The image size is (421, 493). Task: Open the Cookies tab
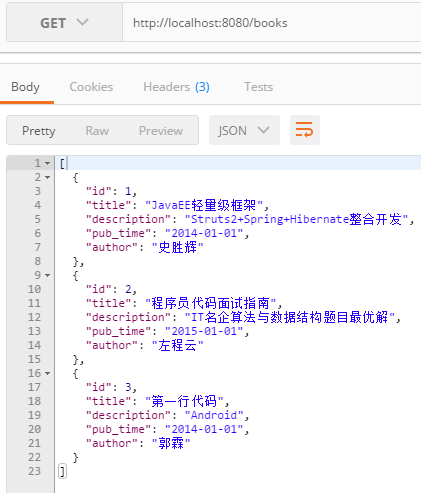click(91, 87)
